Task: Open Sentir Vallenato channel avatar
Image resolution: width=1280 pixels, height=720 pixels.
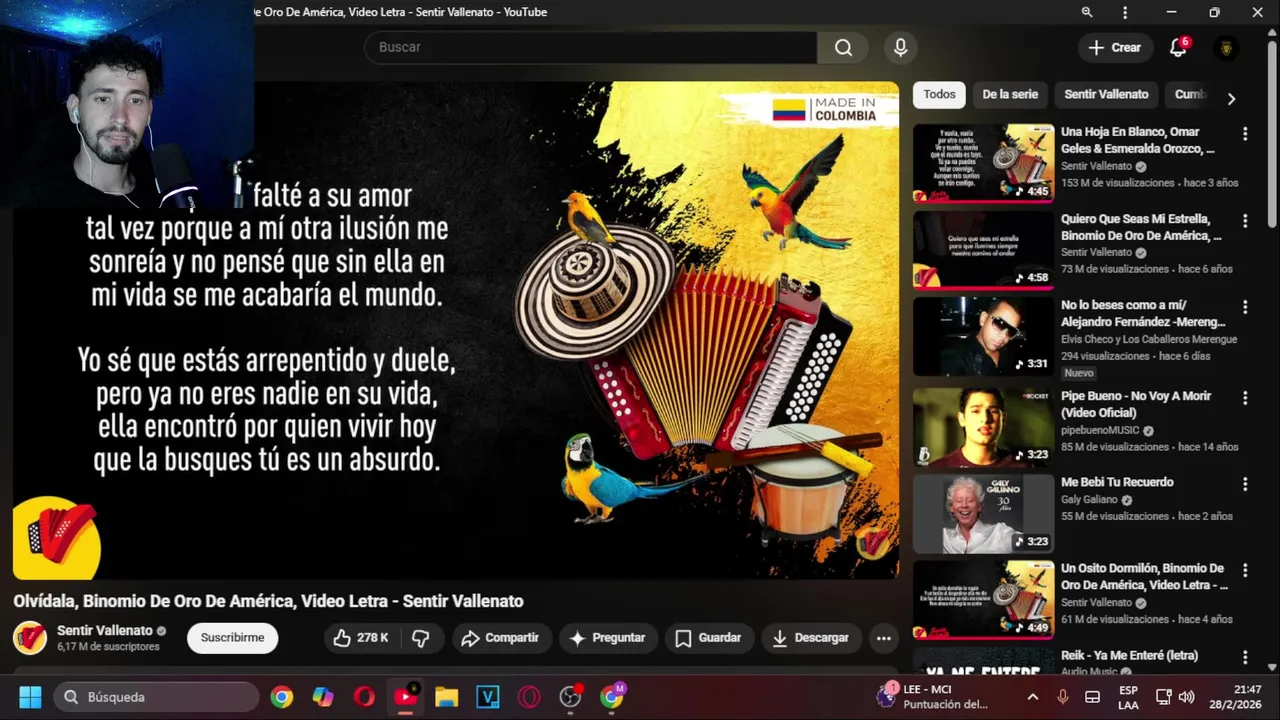Action: point(30,638)
